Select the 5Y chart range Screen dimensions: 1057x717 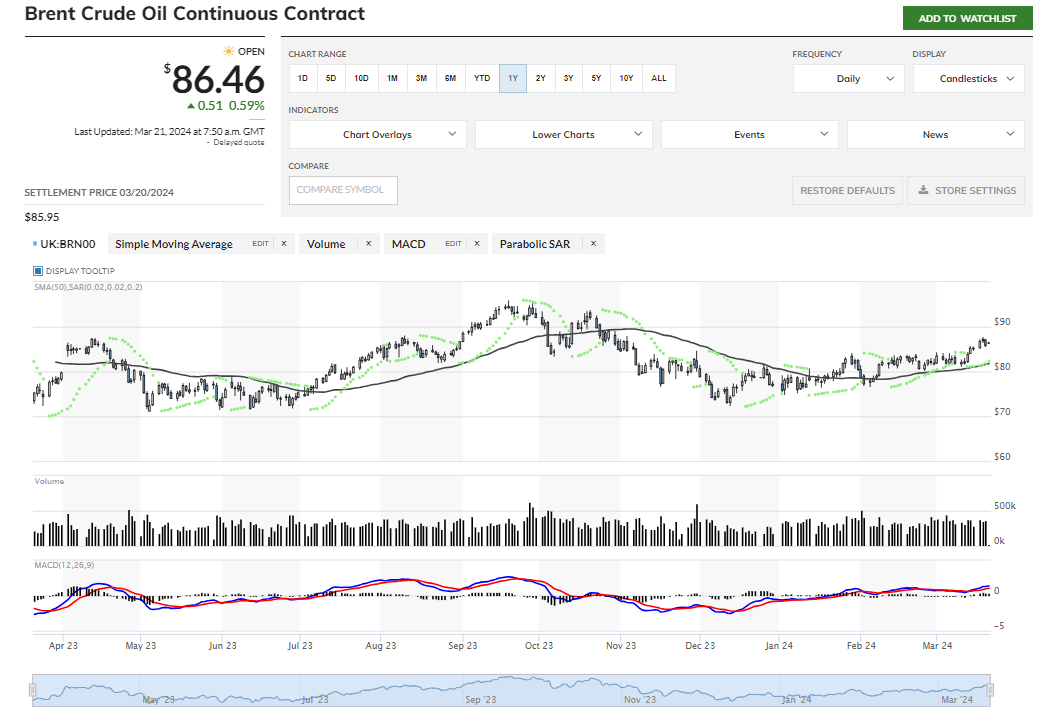click(x=596, y=78)
